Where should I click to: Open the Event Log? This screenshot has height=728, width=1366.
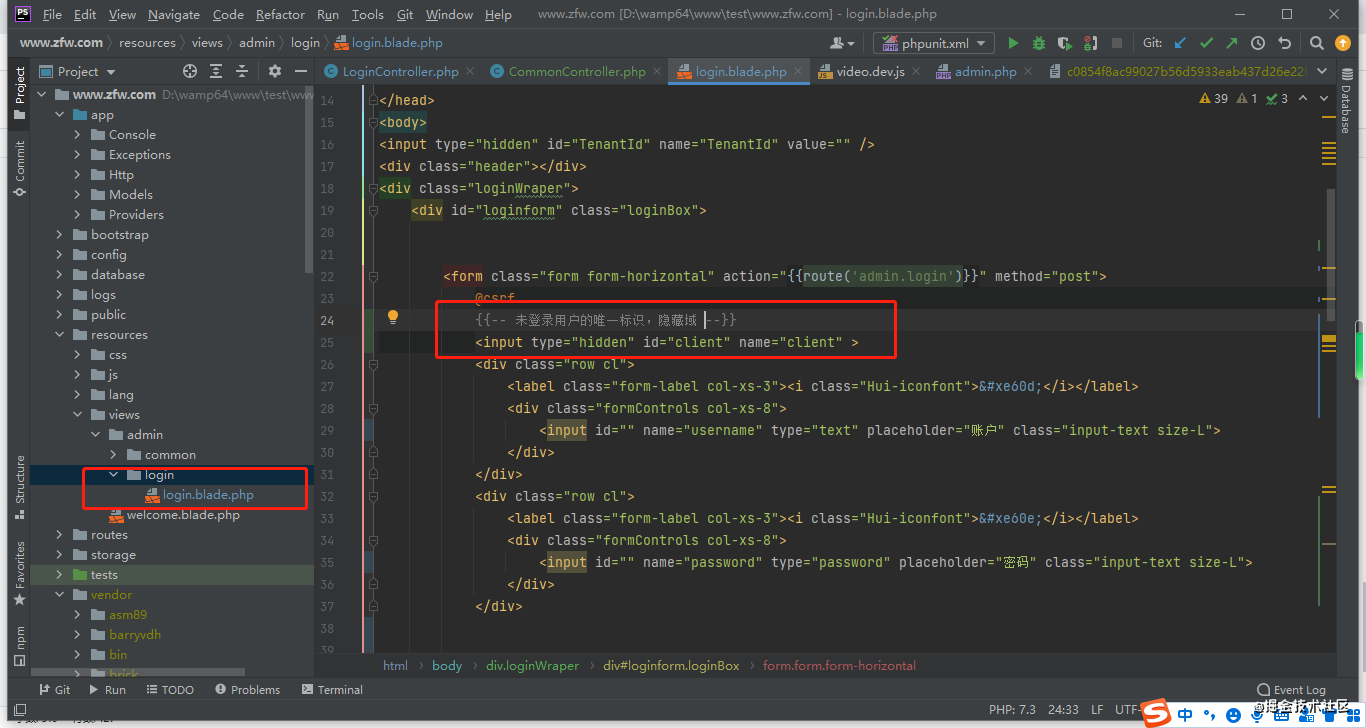[x=1290, y=689]
